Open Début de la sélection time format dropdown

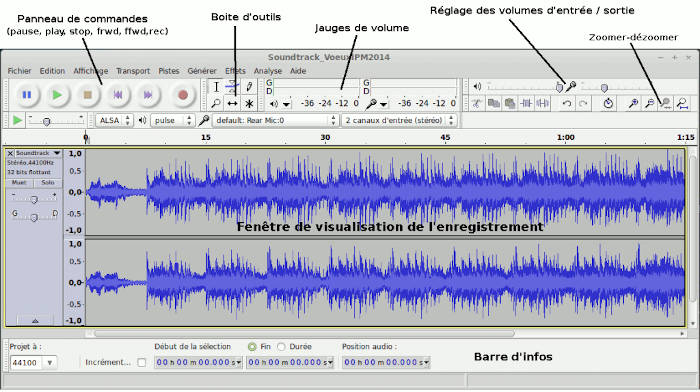point(238,363)
